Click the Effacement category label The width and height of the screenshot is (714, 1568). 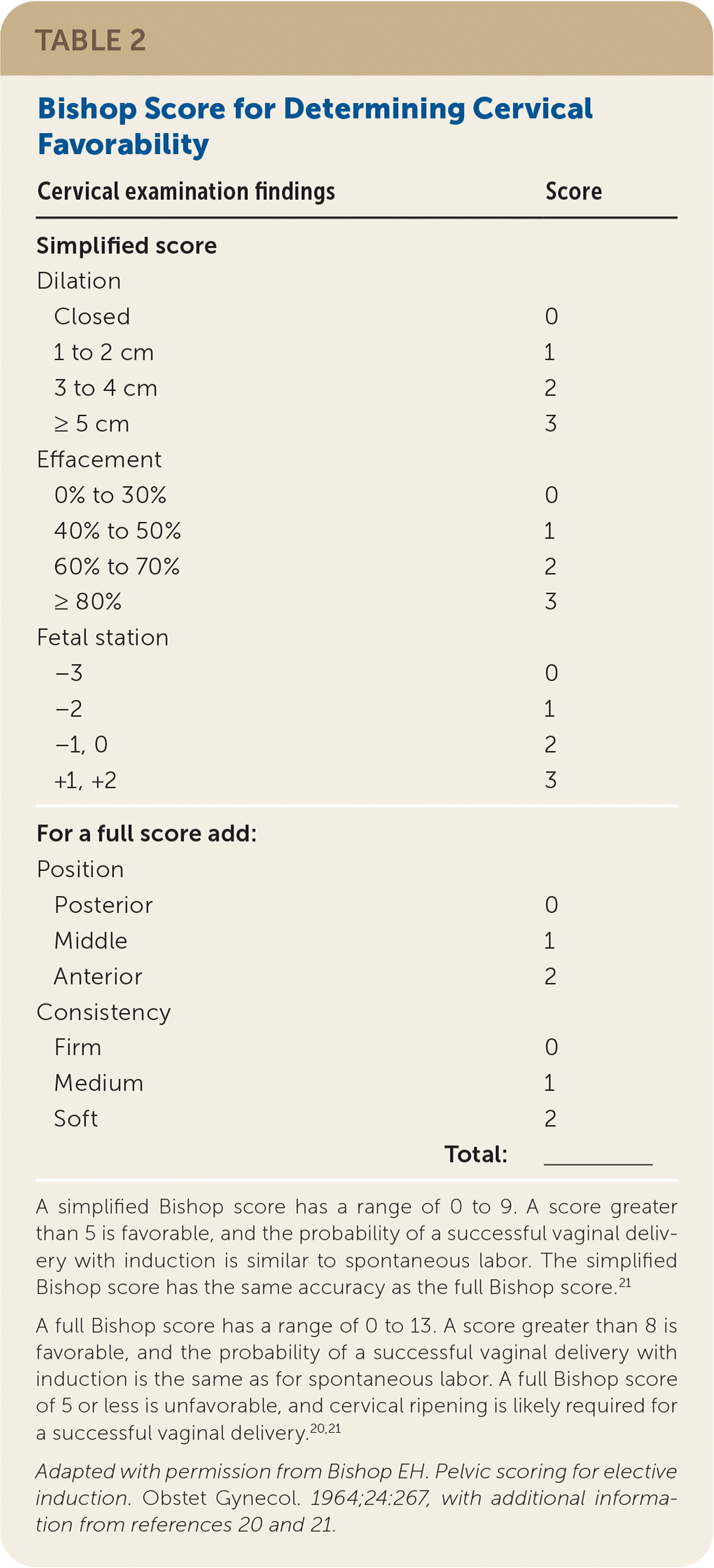(x=99, y=460)
